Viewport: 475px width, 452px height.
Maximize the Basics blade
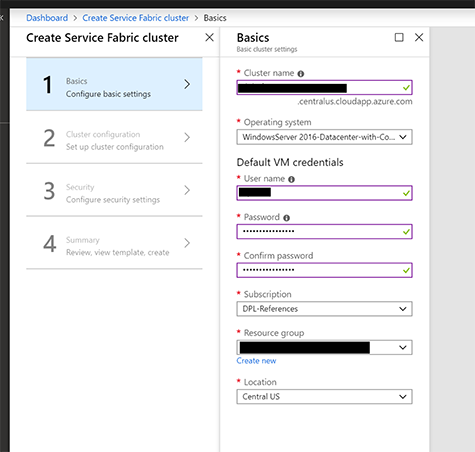click(x=399, y=37)
